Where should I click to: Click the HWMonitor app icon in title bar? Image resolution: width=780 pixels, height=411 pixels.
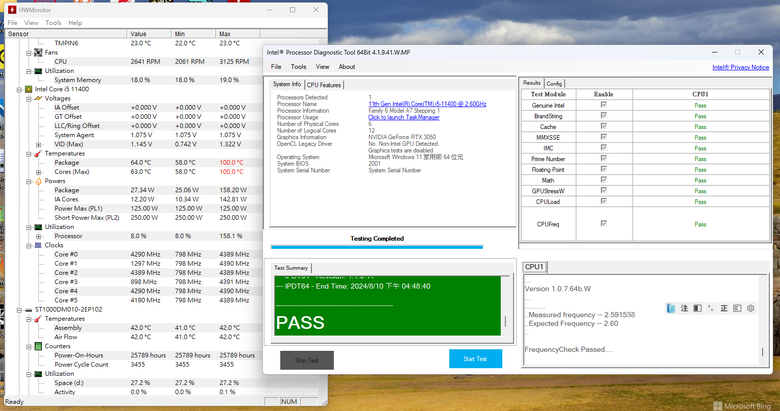12,9
